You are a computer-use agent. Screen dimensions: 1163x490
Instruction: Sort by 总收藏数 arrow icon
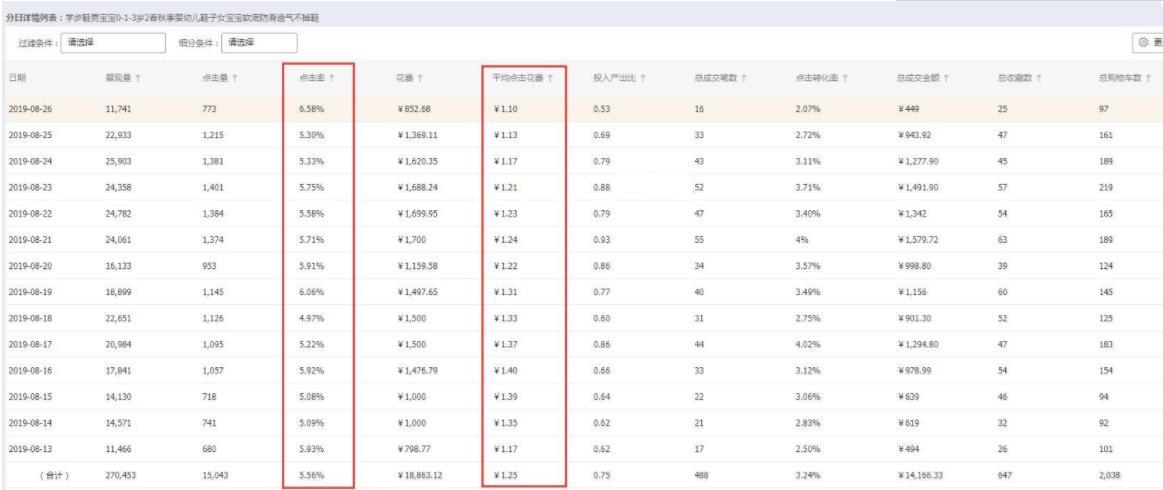(x=1037, y=77)
